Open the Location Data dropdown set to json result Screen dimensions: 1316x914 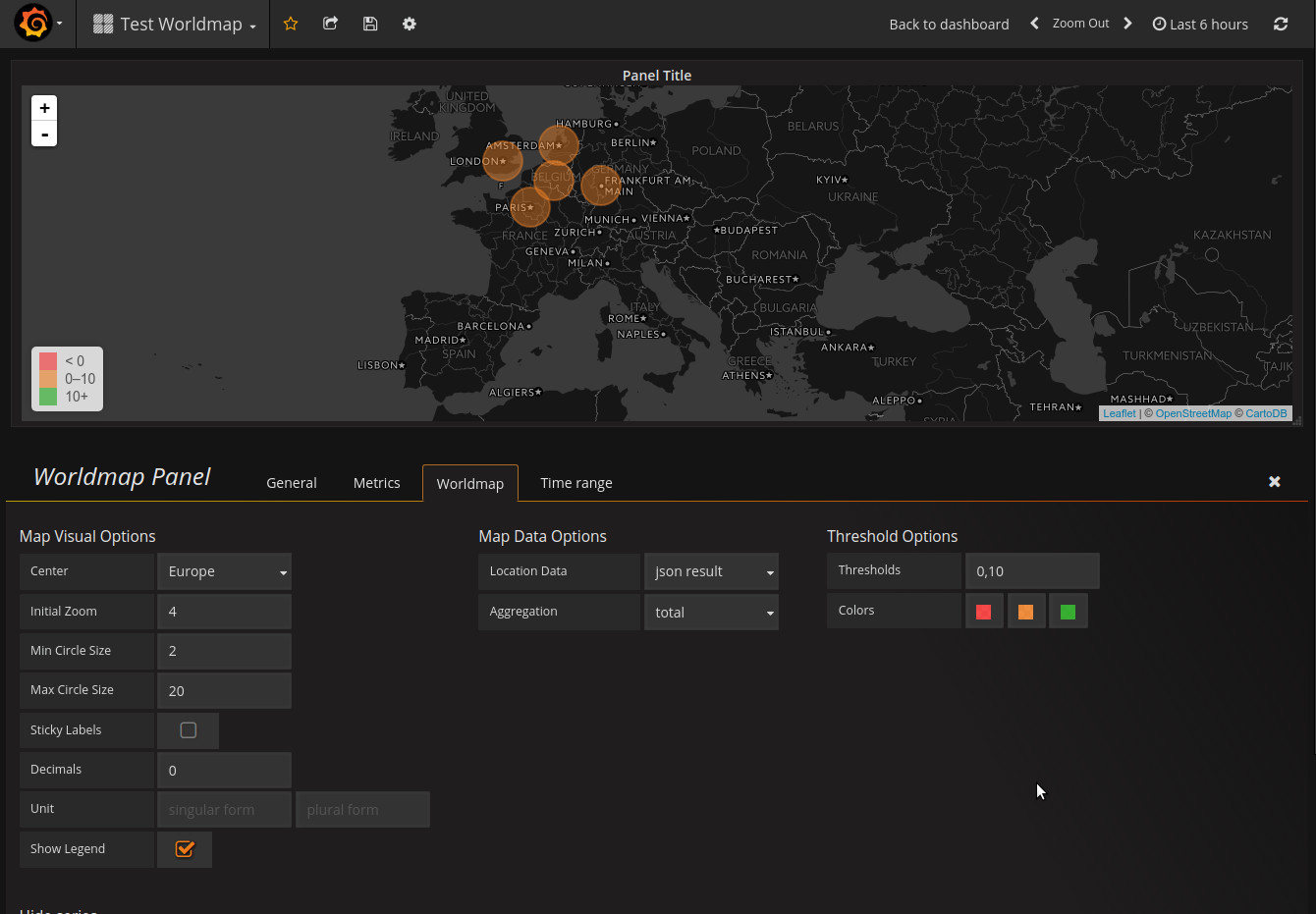pyautogui.click(x=711, y=571)
